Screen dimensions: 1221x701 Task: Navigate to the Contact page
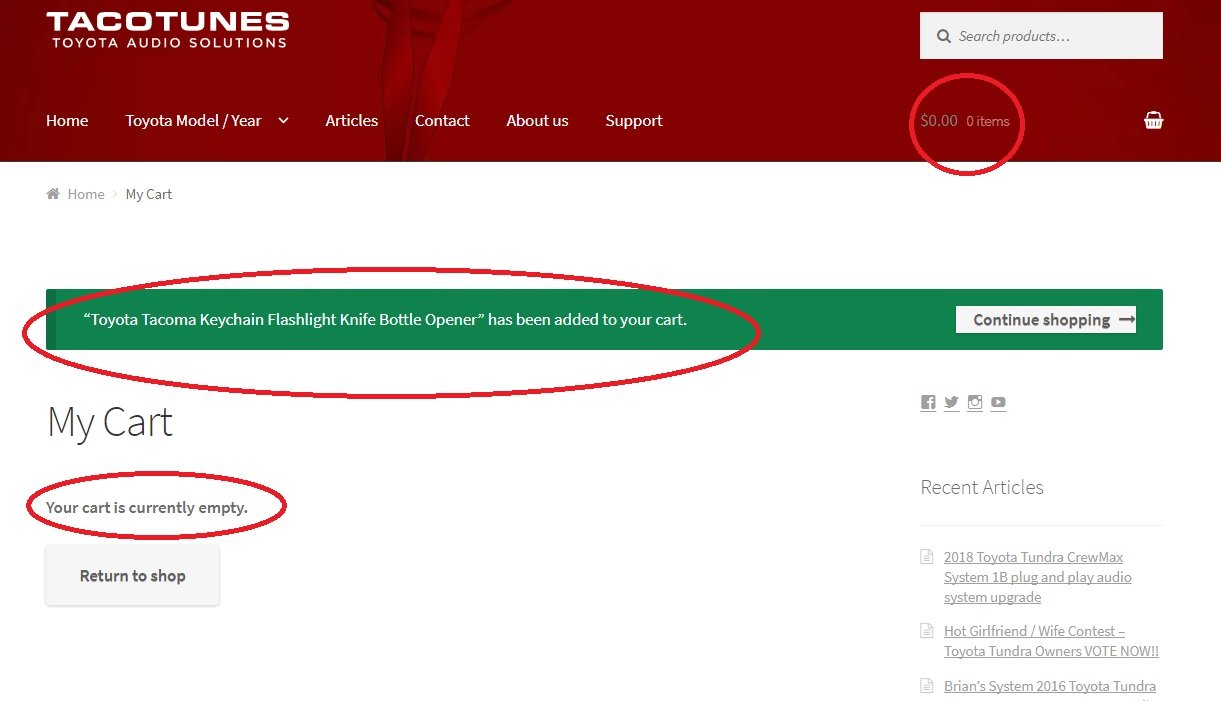click(x=442, y=121)
